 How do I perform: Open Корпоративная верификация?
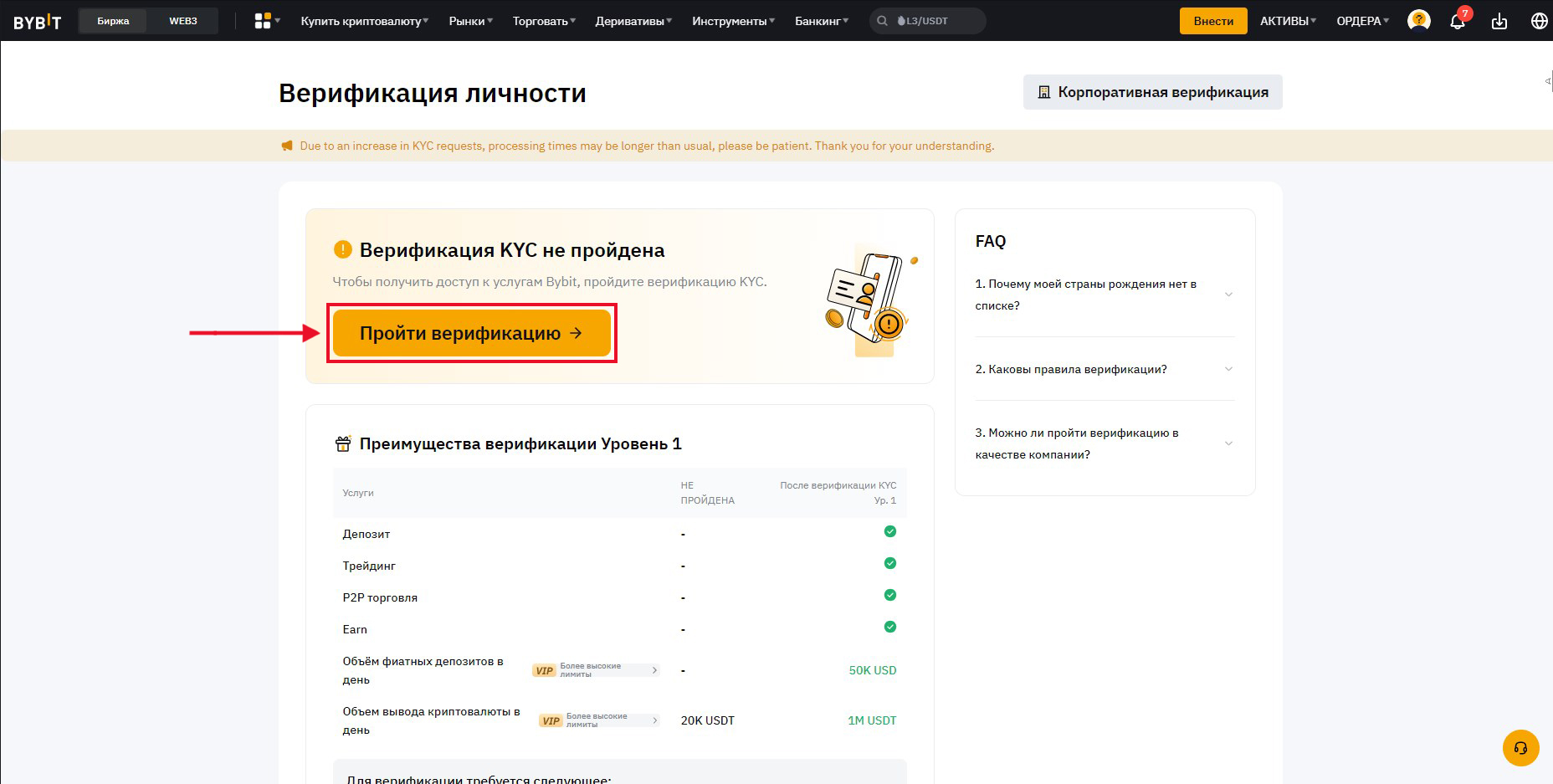[1153, 92]
